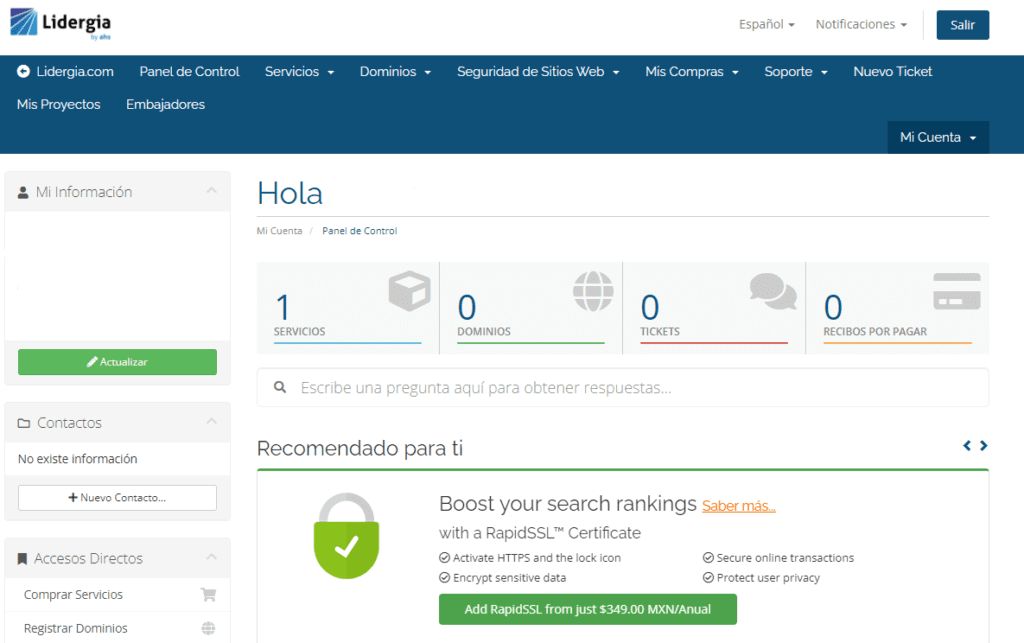Open Nuevo Ticket menu item
1024x643 pixels.
click(x=892, y=72)
